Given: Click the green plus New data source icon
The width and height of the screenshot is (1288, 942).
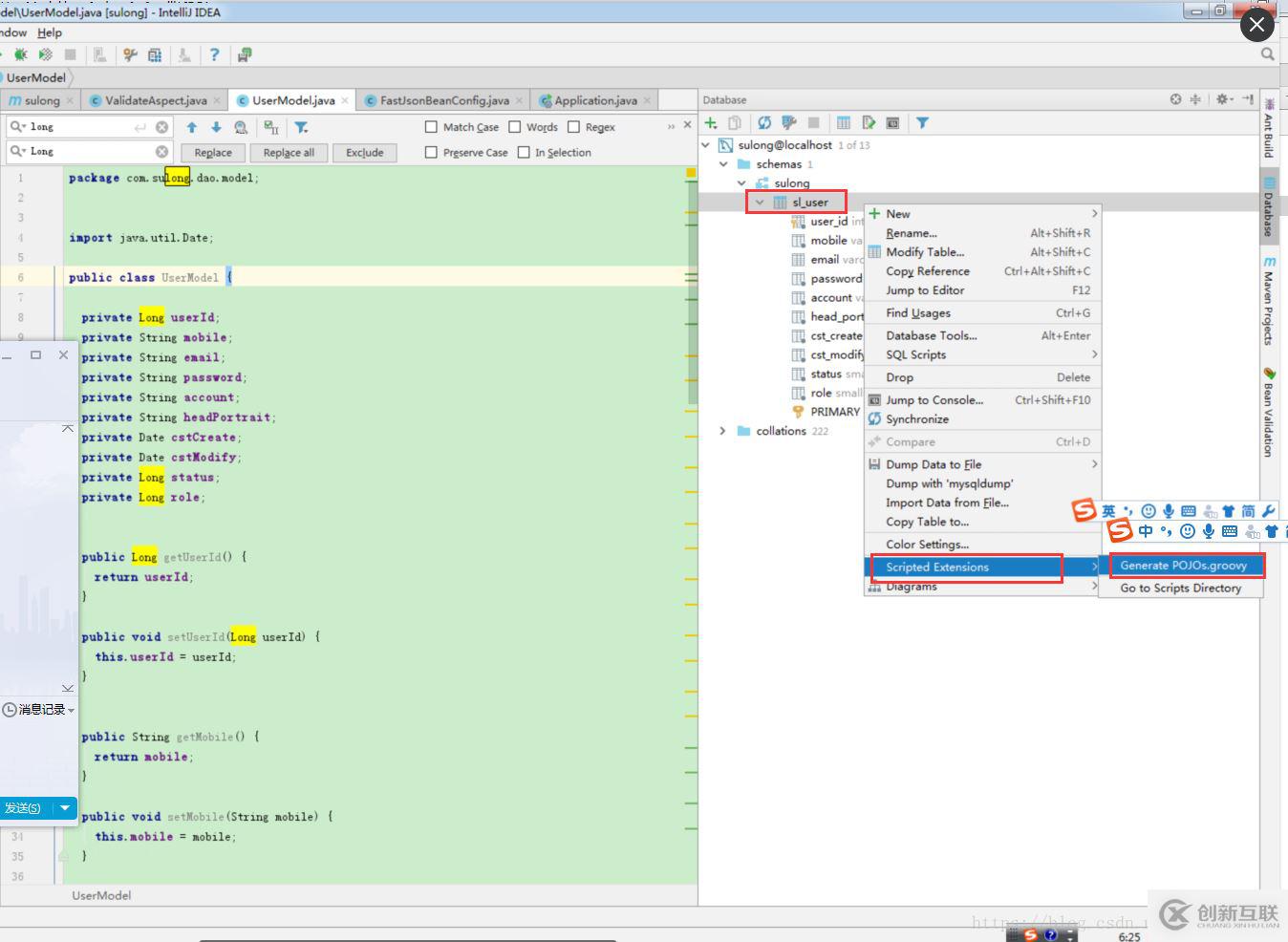Looking at the screenshot, I should [x=711, y=123].
